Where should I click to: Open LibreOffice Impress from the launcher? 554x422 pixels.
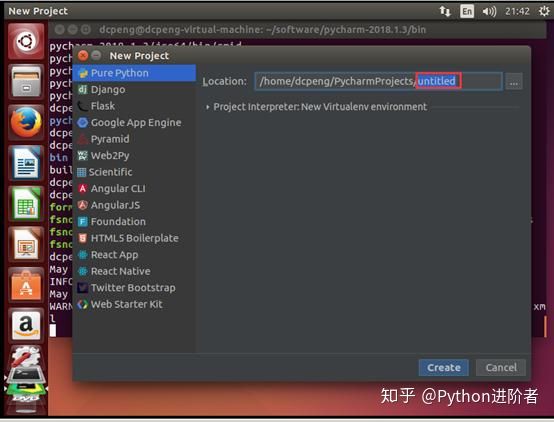pos(26,245)
